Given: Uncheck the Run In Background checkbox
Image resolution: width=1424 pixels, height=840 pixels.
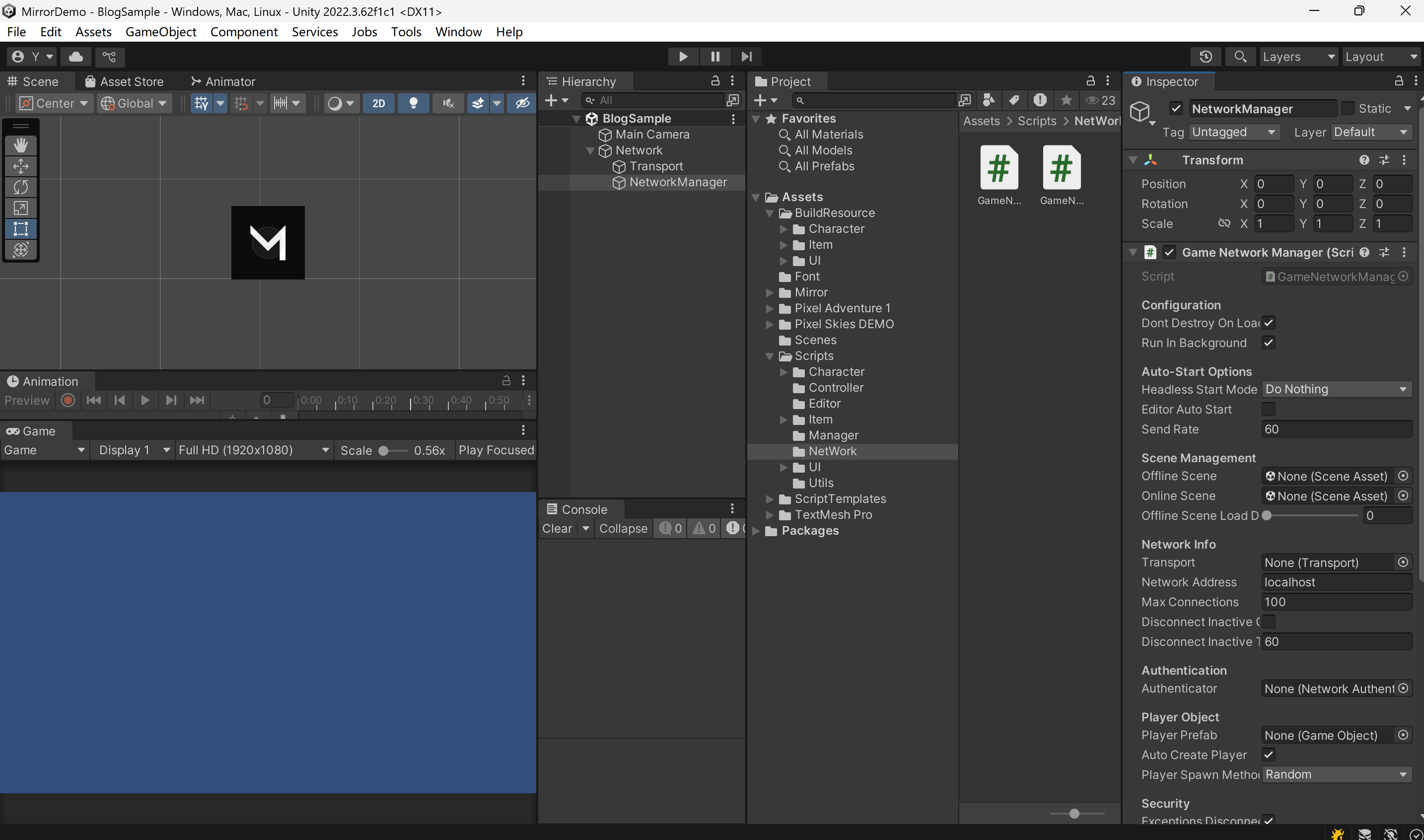Looking at the screenshot, I should (x=1269, y=343).
